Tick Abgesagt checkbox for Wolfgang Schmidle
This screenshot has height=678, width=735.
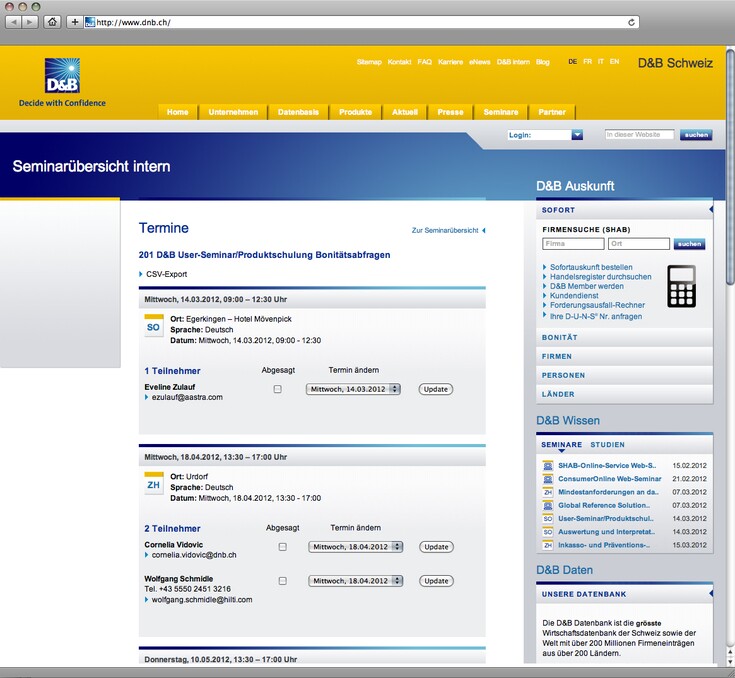(283, 581)
